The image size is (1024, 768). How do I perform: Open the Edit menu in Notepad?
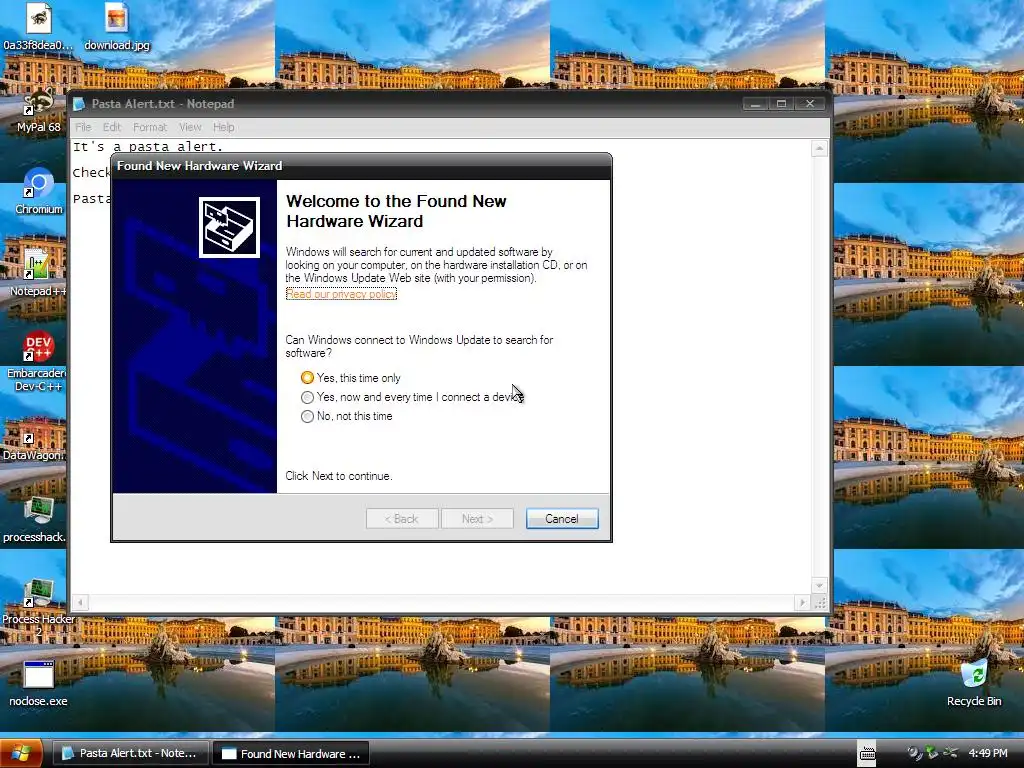[x=112, y=127]
